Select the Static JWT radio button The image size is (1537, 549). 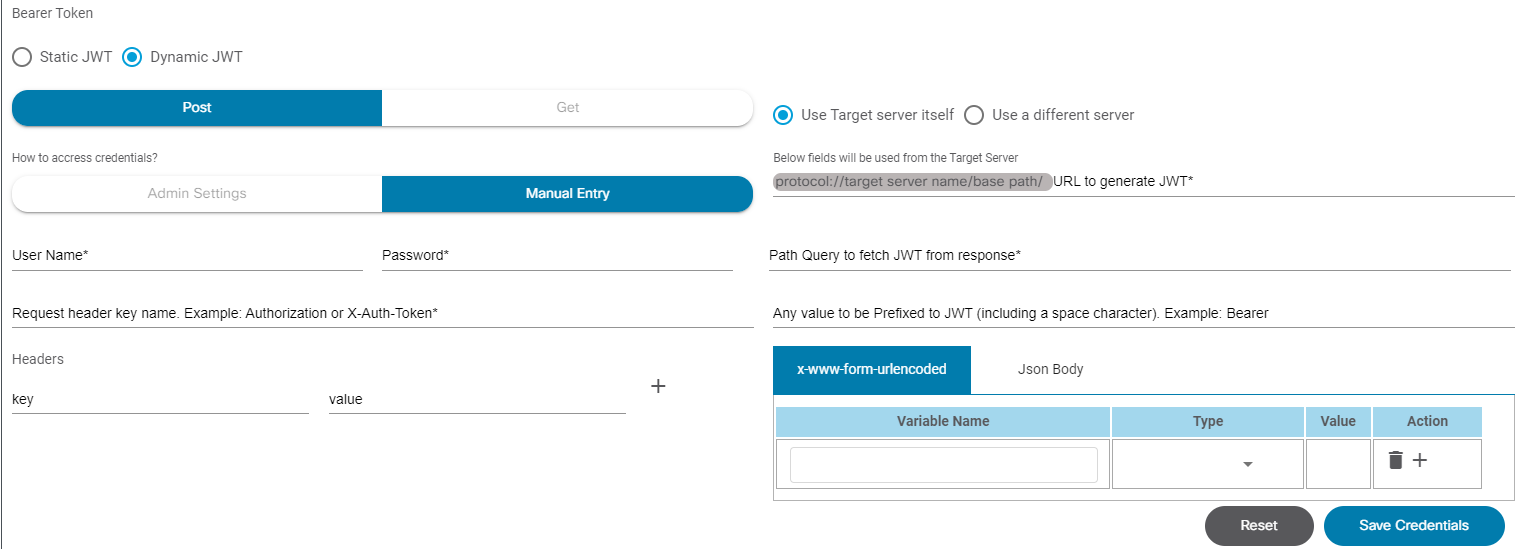pyautogui.click(x=22, y=57)
